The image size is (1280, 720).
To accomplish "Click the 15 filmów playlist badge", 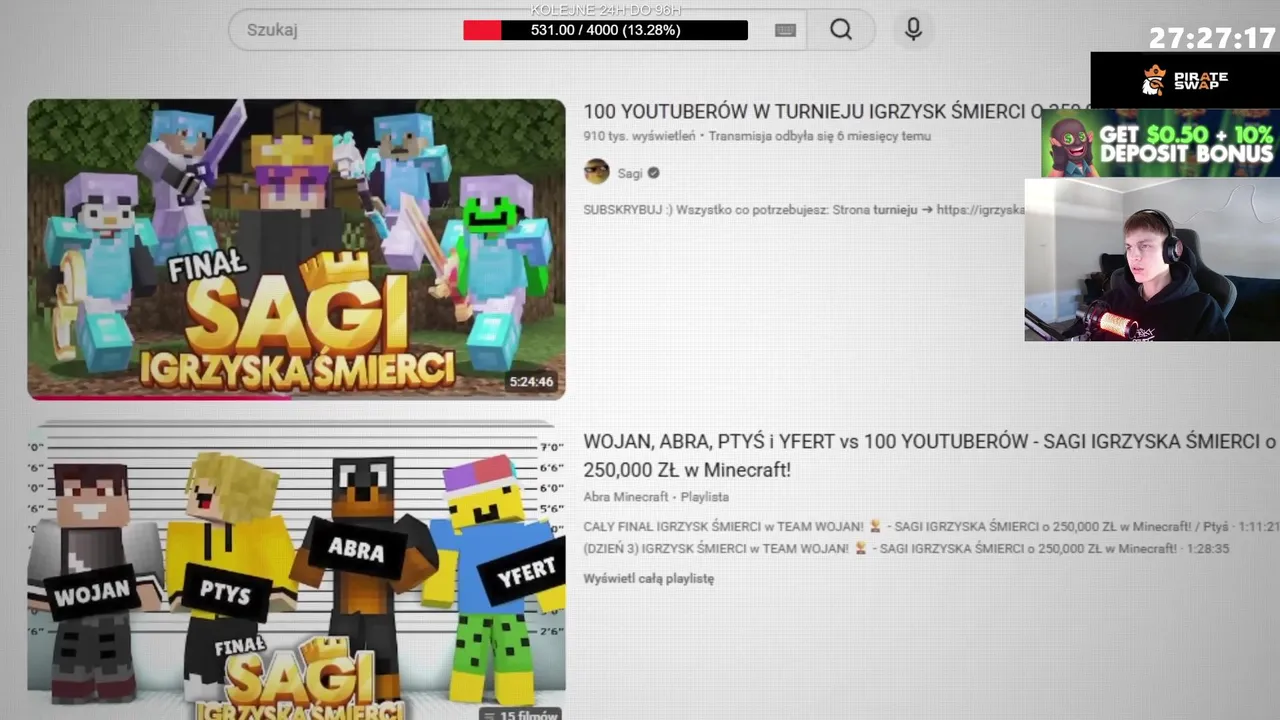I will [x=519, y=715].
